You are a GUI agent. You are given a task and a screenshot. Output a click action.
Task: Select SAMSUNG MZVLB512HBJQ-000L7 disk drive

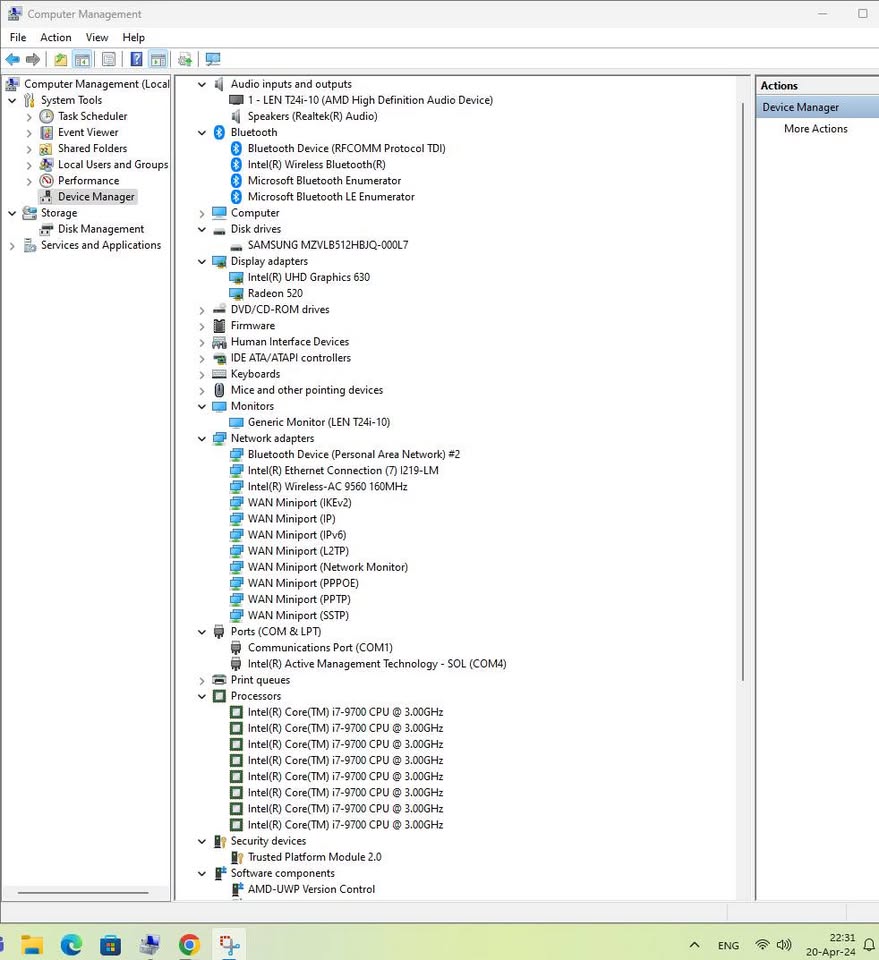[x=327, y=245]
